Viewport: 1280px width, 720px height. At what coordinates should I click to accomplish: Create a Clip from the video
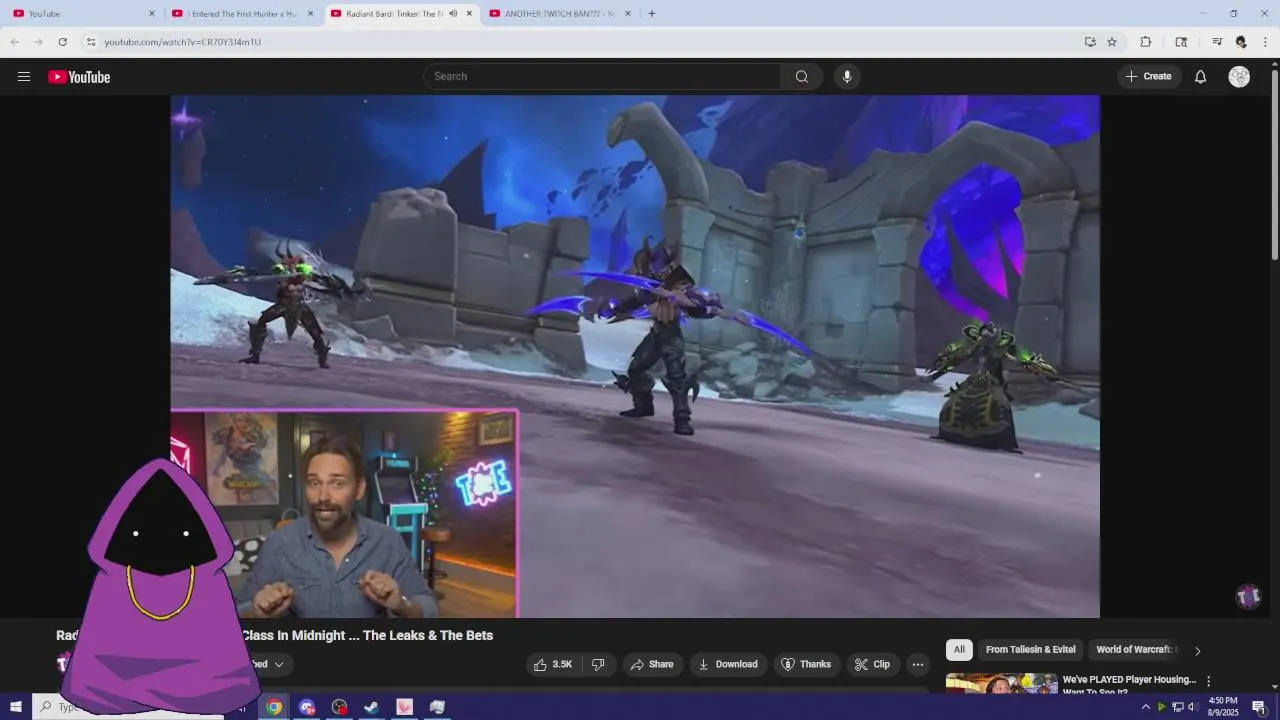point(872,664)
